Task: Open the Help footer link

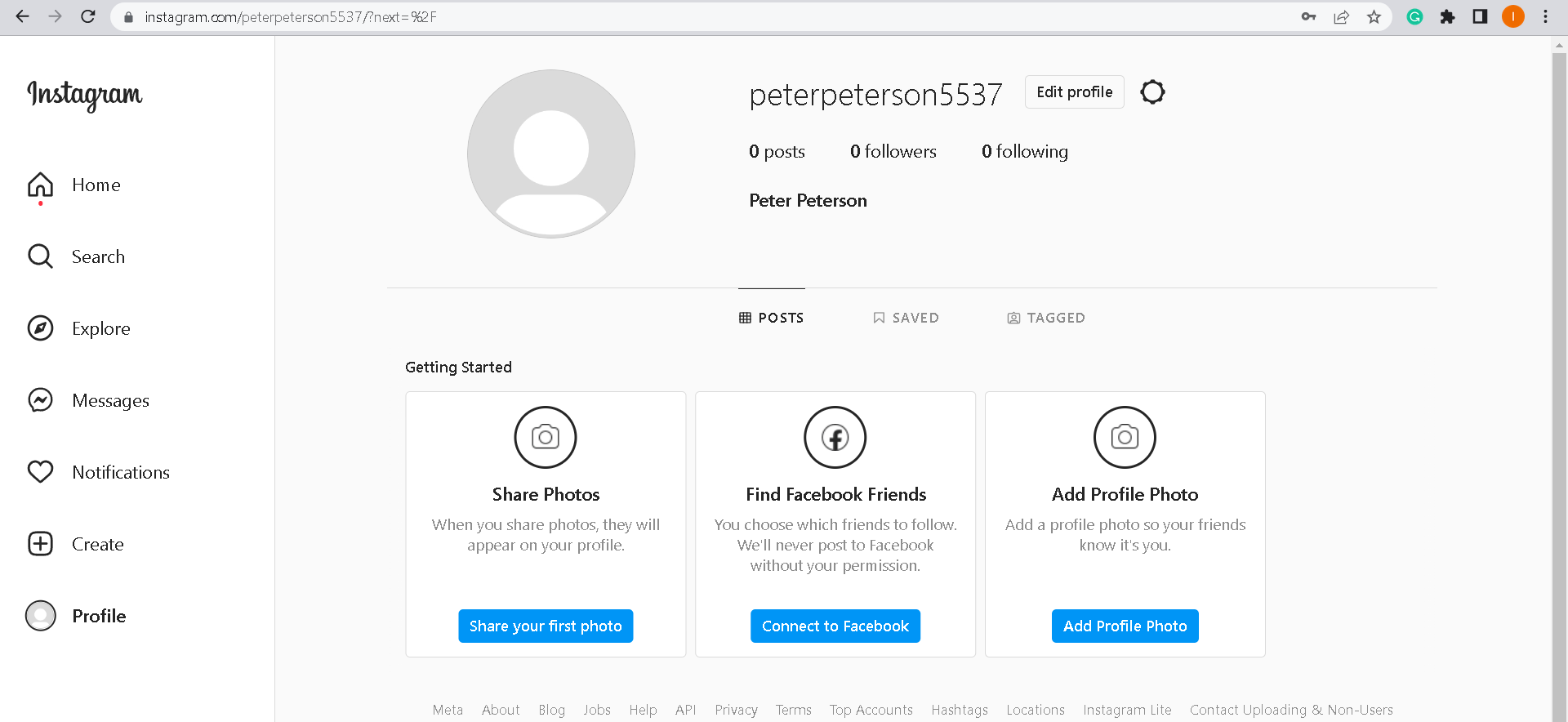Action: [643, 711]
